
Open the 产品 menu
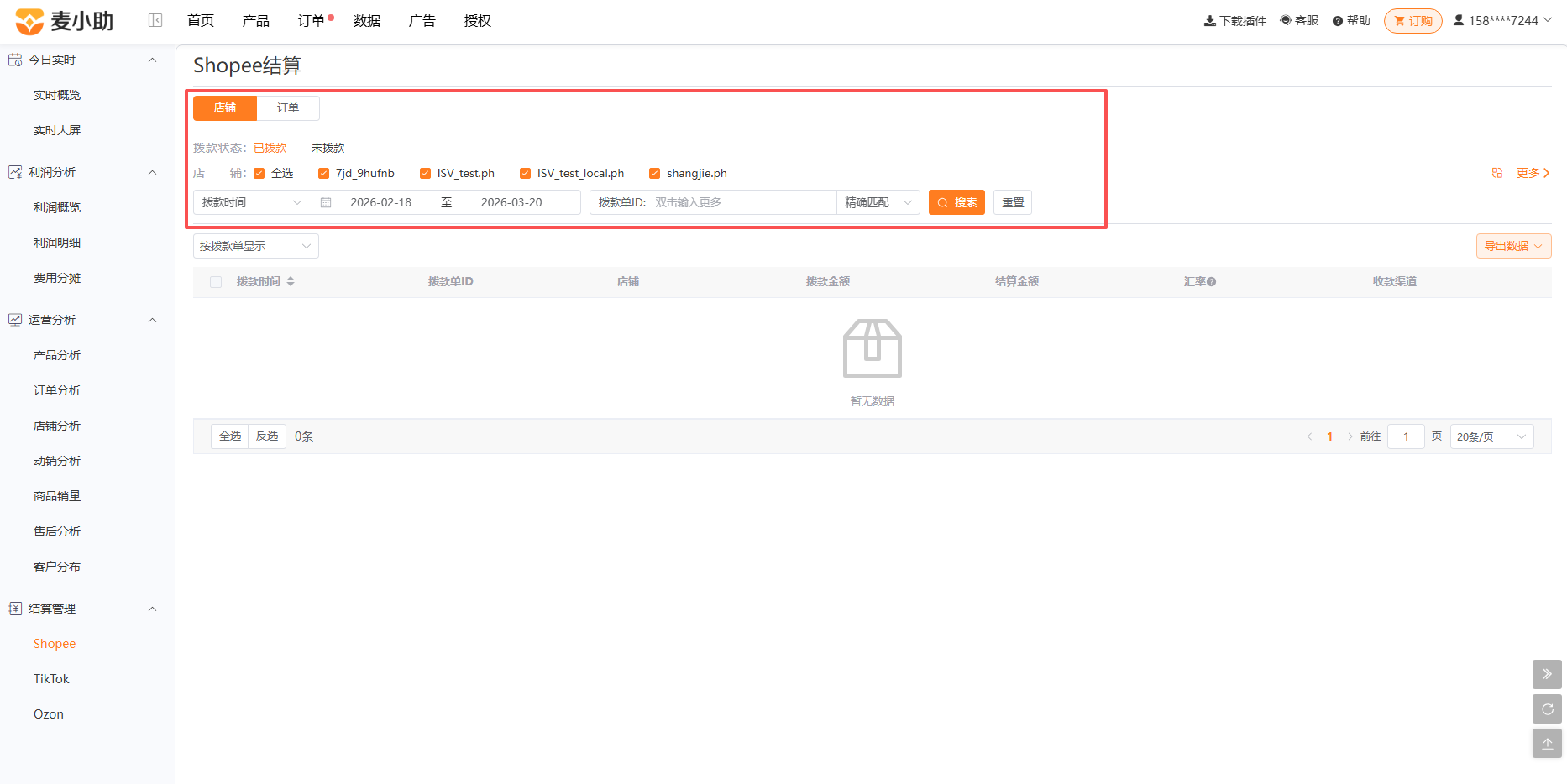tap(255, 21)
